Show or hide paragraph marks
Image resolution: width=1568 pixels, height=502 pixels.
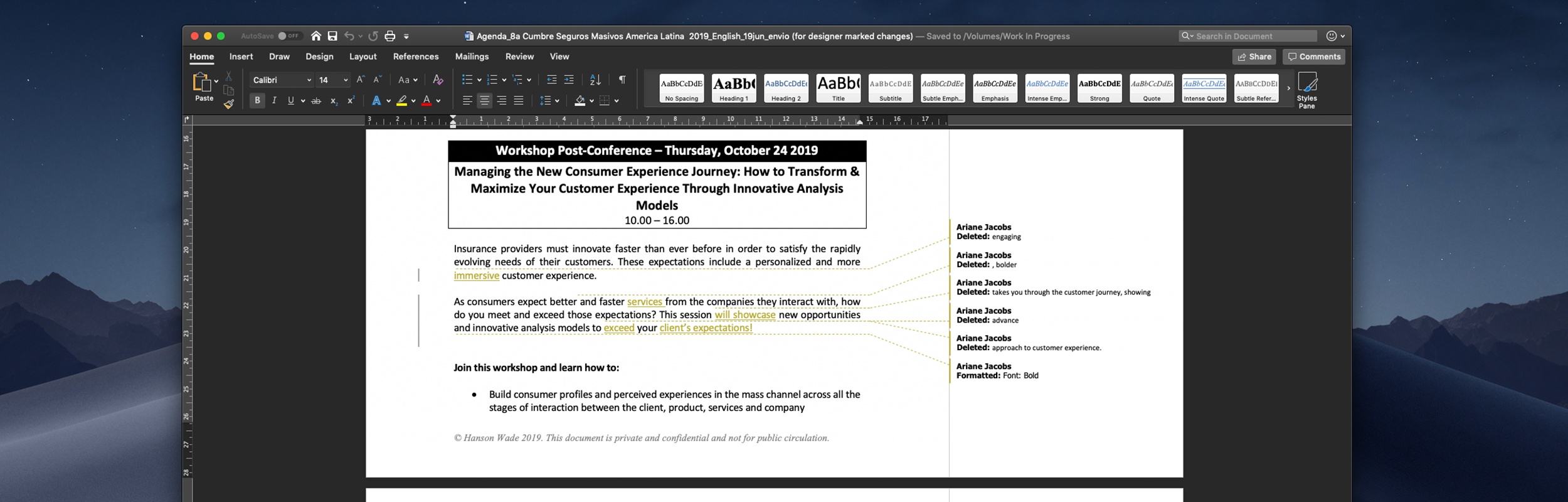click(622, 80)
